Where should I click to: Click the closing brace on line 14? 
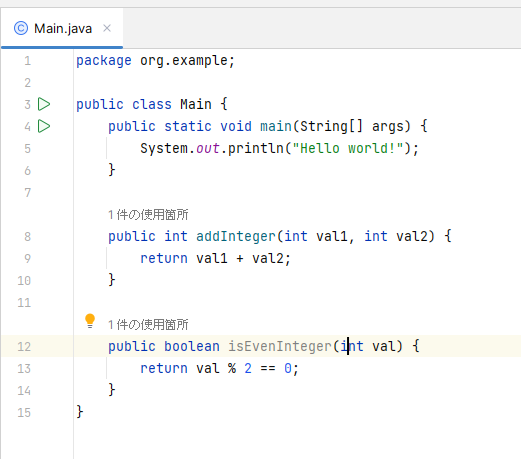[112, 390]
